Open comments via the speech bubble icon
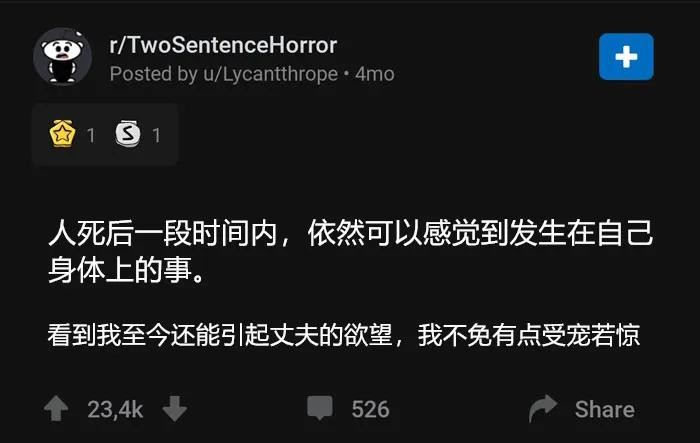 pos(320,408)
